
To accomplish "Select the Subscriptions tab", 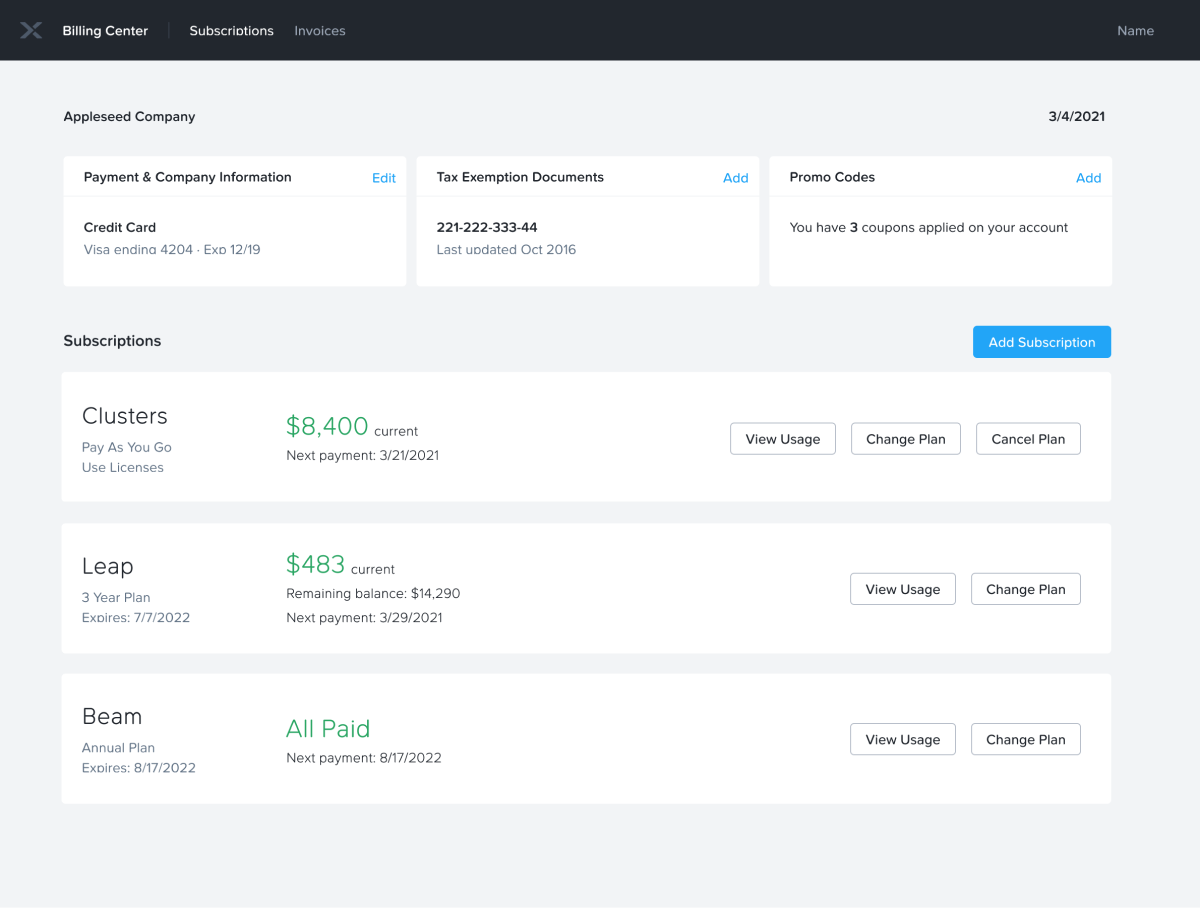I will click(x=231, y=30).
